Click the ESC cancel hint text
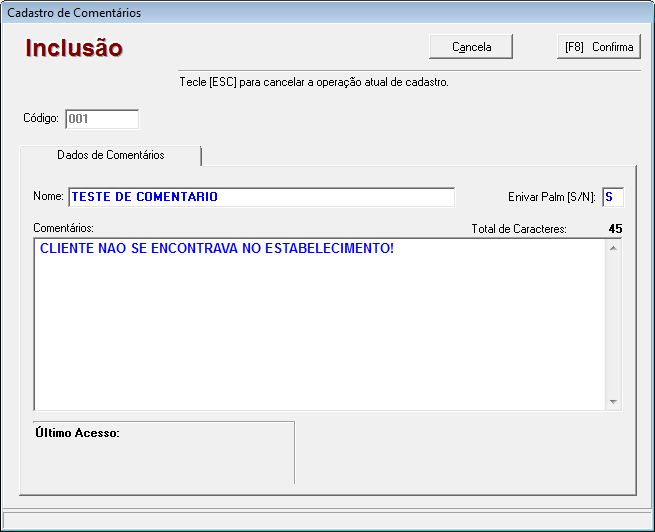655x532 pixels. [x=313, y=82]
